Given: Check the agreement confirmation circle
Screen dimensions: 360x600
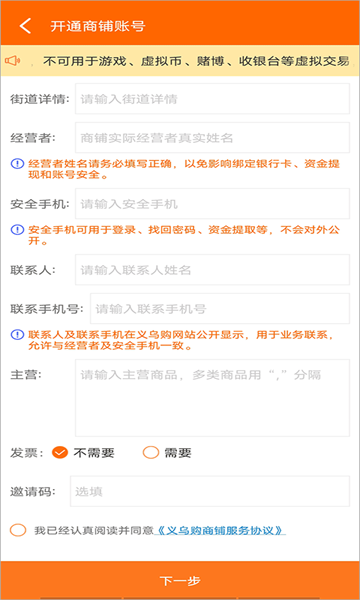Looking at the screenshot, I should click(x=18, y=531).
